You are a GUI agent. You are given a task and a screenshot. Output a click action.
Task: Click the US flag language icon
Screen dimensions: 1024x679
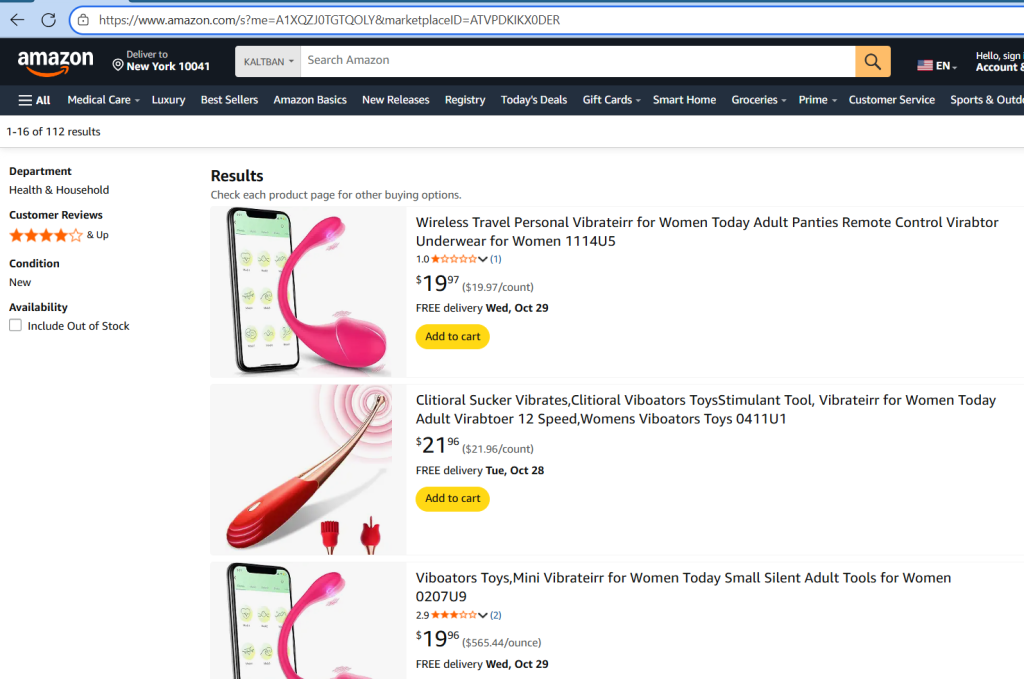coord(925,66)
